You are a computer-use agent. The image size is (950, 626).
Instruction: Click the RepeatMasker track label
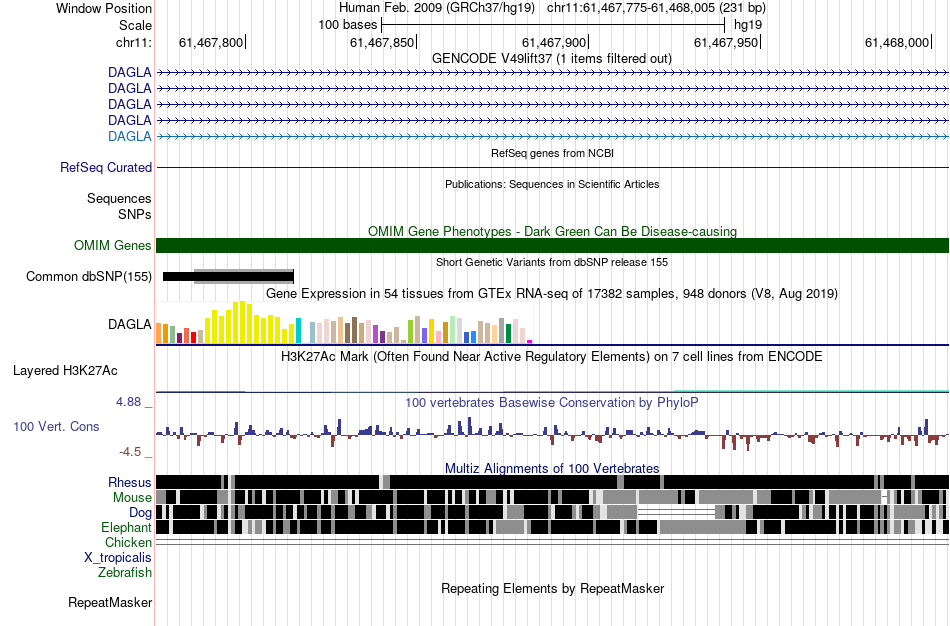point(110,602)
